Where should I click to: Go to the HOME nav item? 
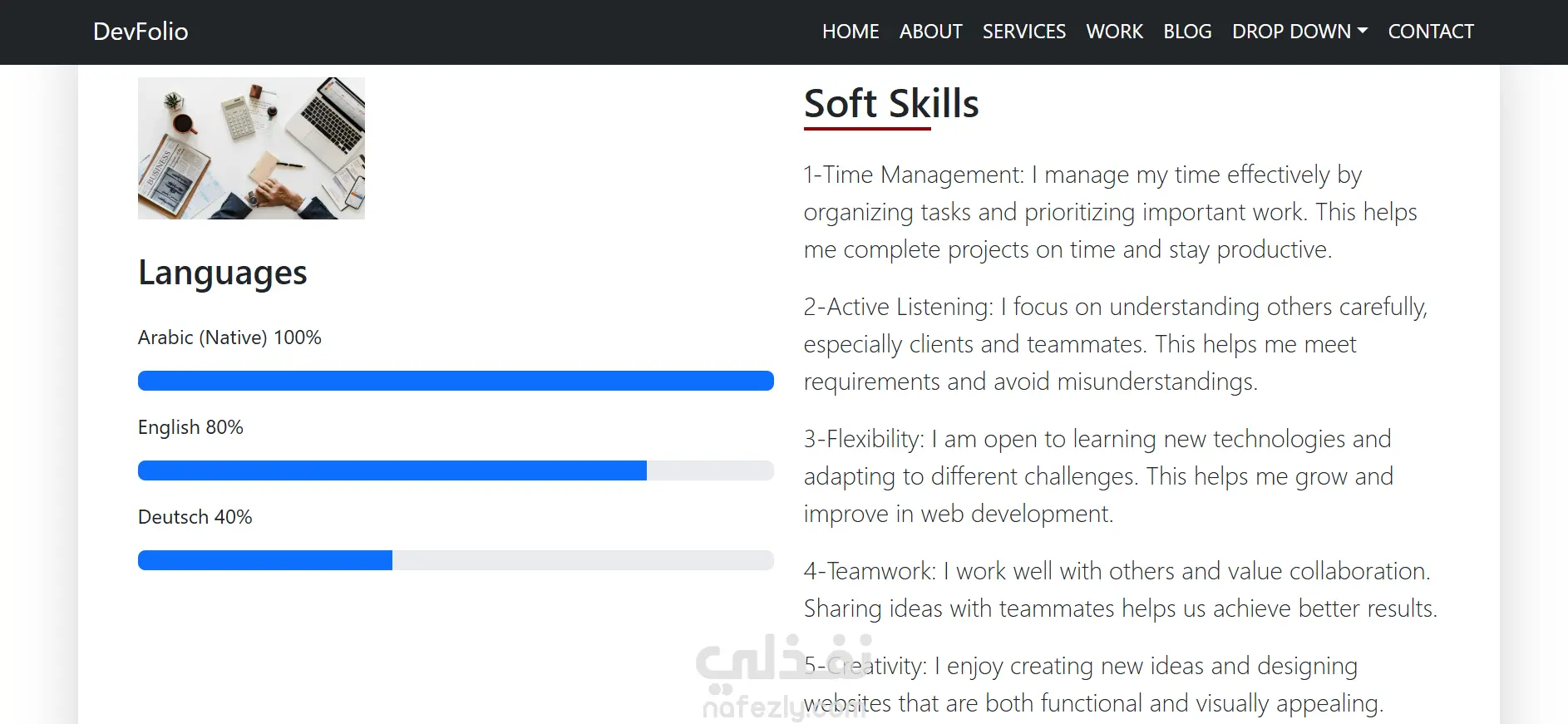point(851,32)
